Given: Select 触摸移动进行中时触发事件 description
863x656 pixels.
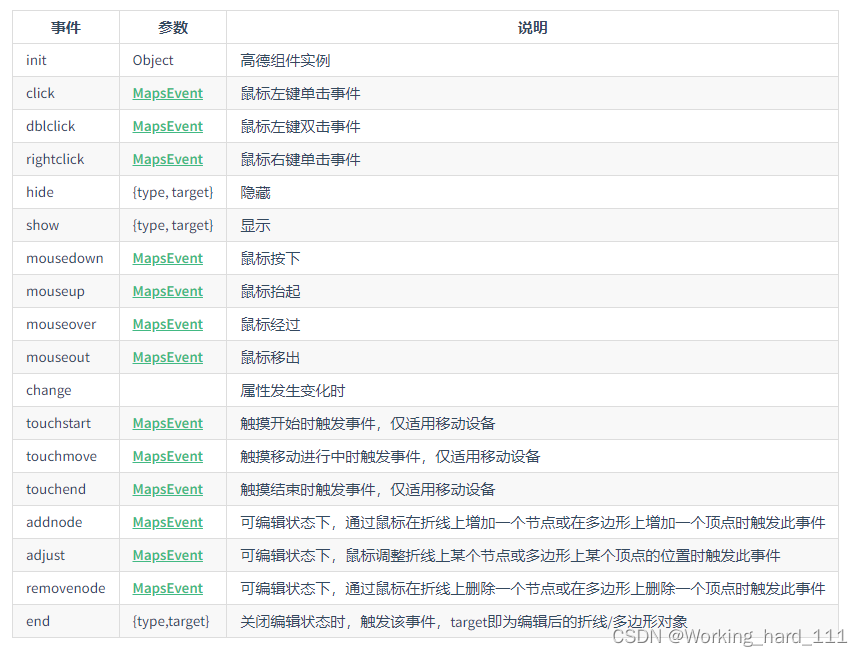Looking at the screenshot, I should click(x=390, y=457).
